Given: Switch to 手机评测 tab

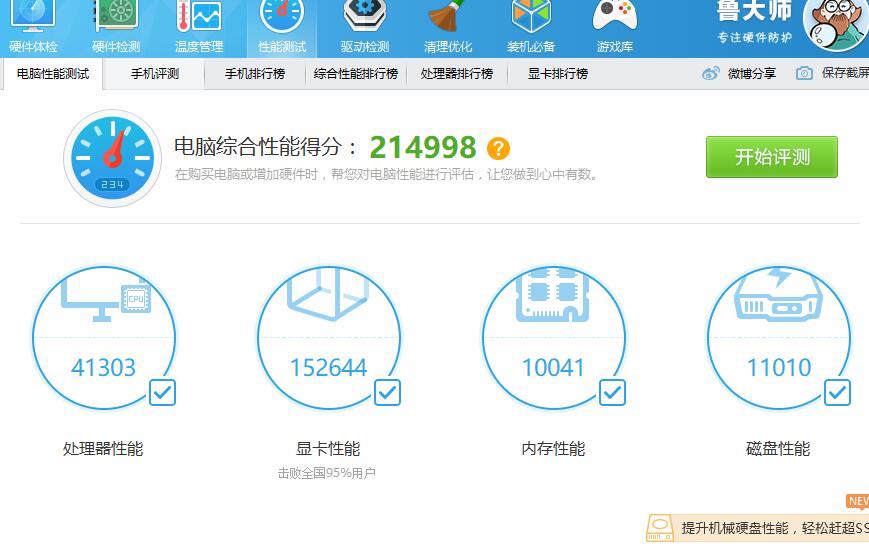Looking at the screenshot, I should 155,74.
